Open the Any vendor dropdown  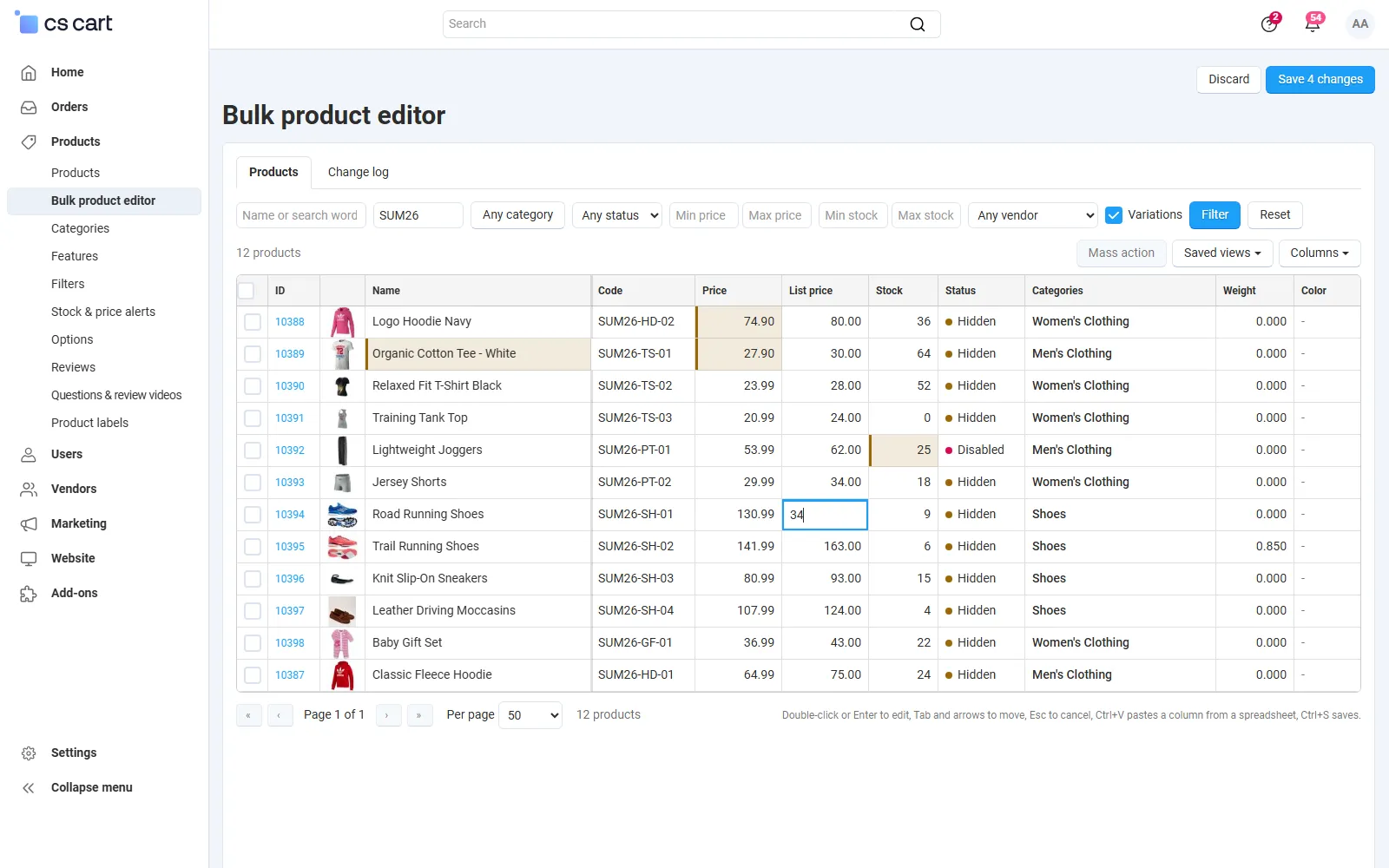(x=1033, y=215)
